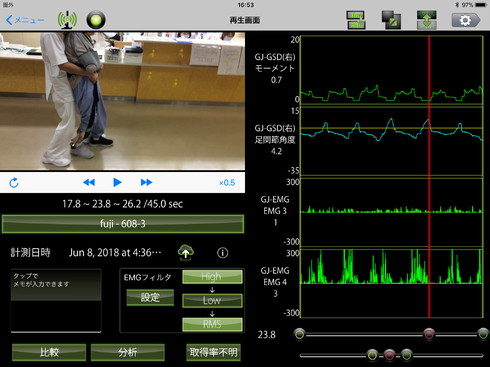Open the fuji - 608-3 data name bar
The image size is (490, 367).
click(x=123, y=224)
